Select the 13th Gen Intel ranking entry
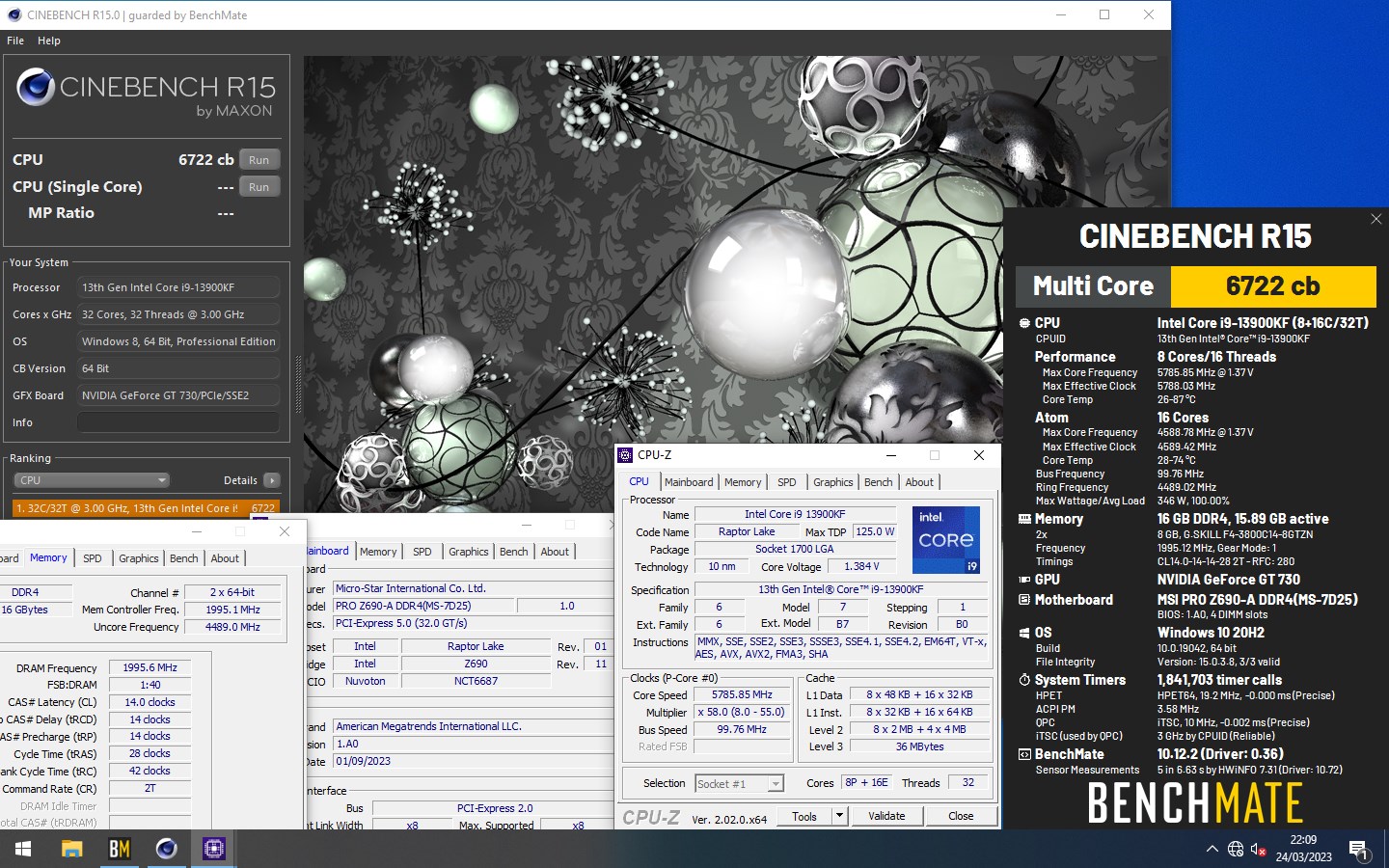 pos(146,507)
